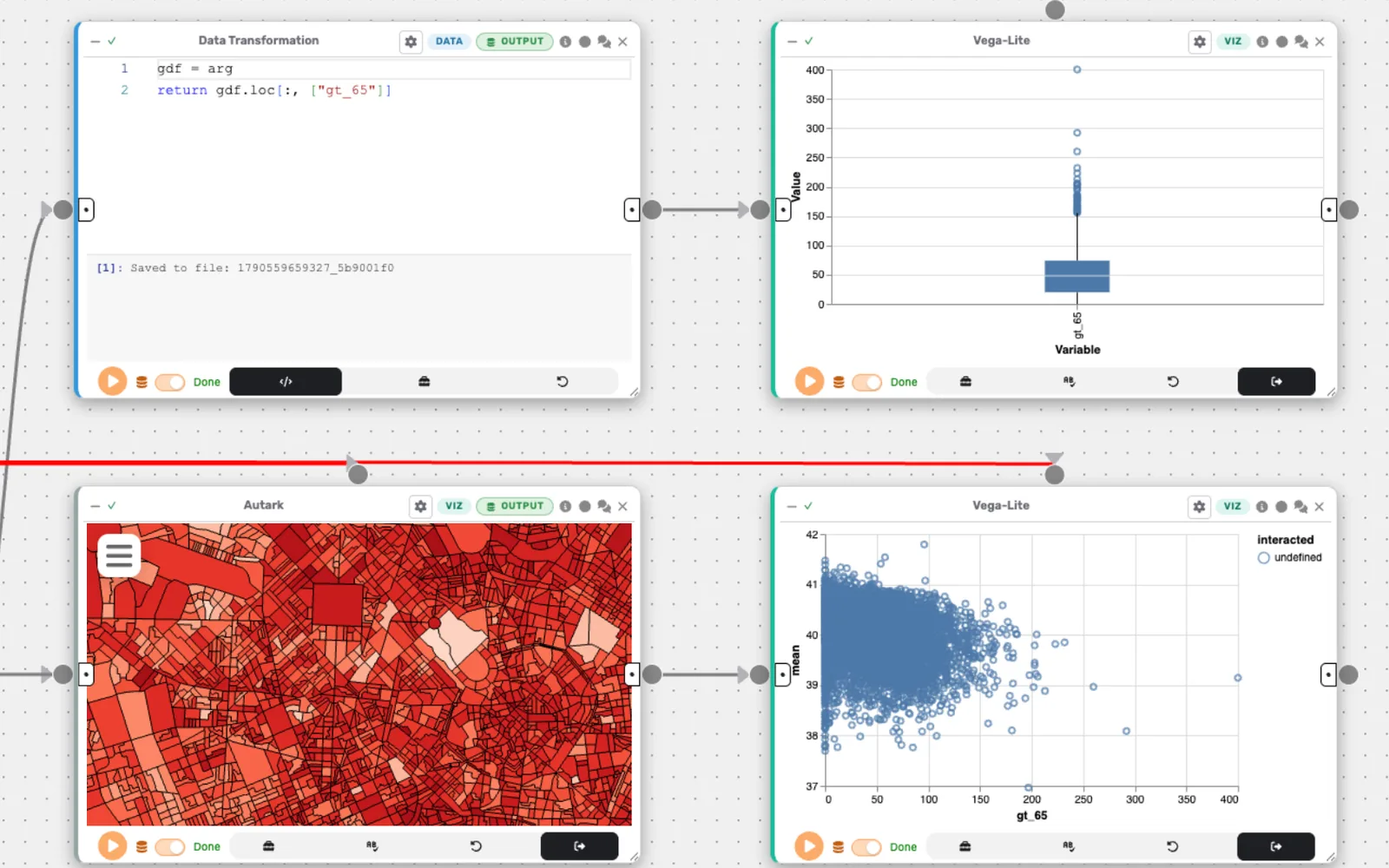The height and width of the screenshot is (868, 1389).
Task: Toggle the switch in top Vega-Lite footer
Action: [x=867, y=382]
